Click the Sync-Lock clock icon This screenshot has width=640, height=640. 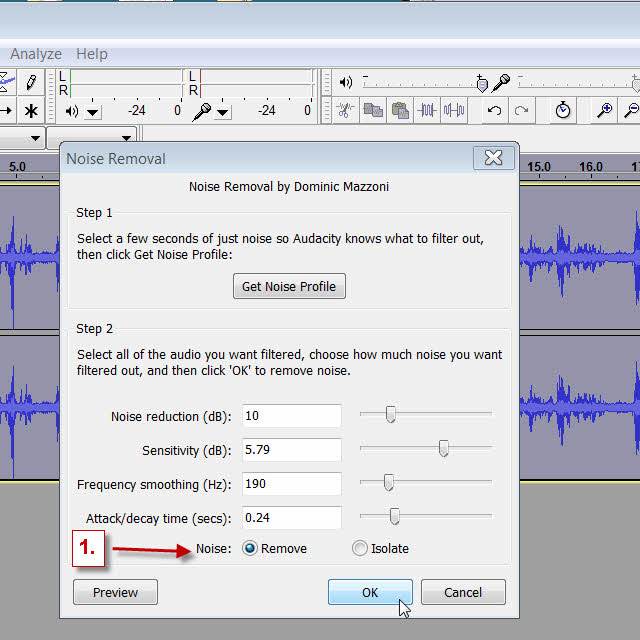click(x=563, y=110)
